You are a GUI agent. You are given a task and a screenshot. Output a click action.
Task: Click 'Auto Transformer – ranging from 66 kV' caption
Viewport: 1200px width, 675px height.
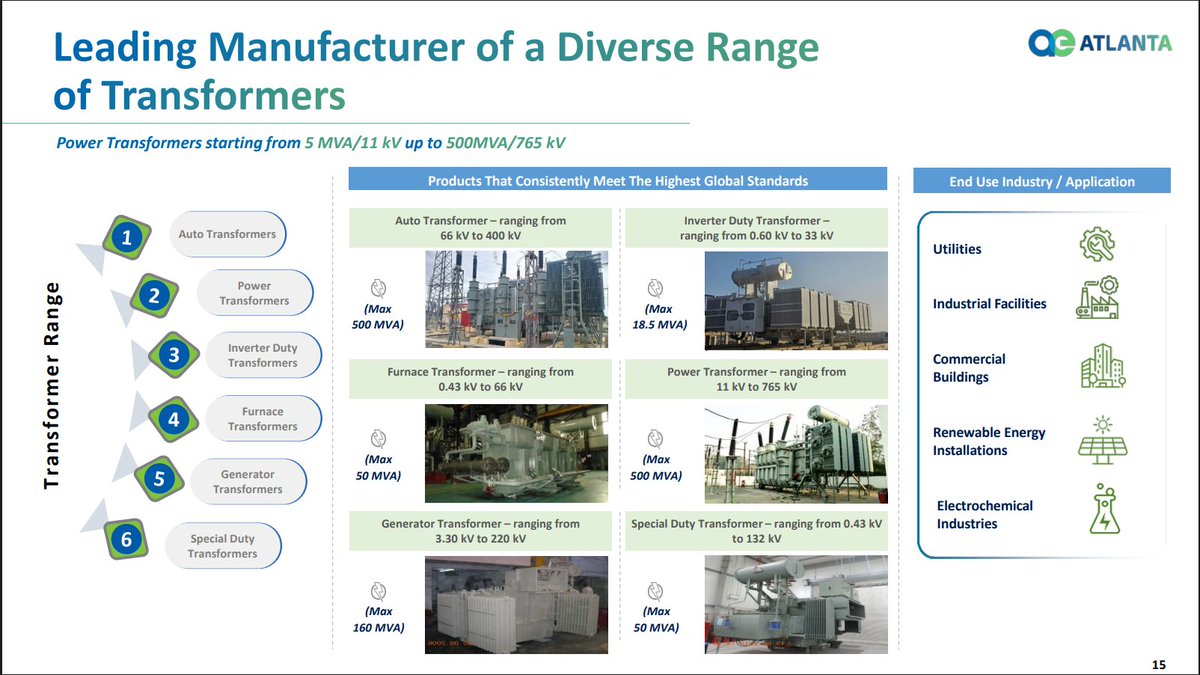click(481, 227)
